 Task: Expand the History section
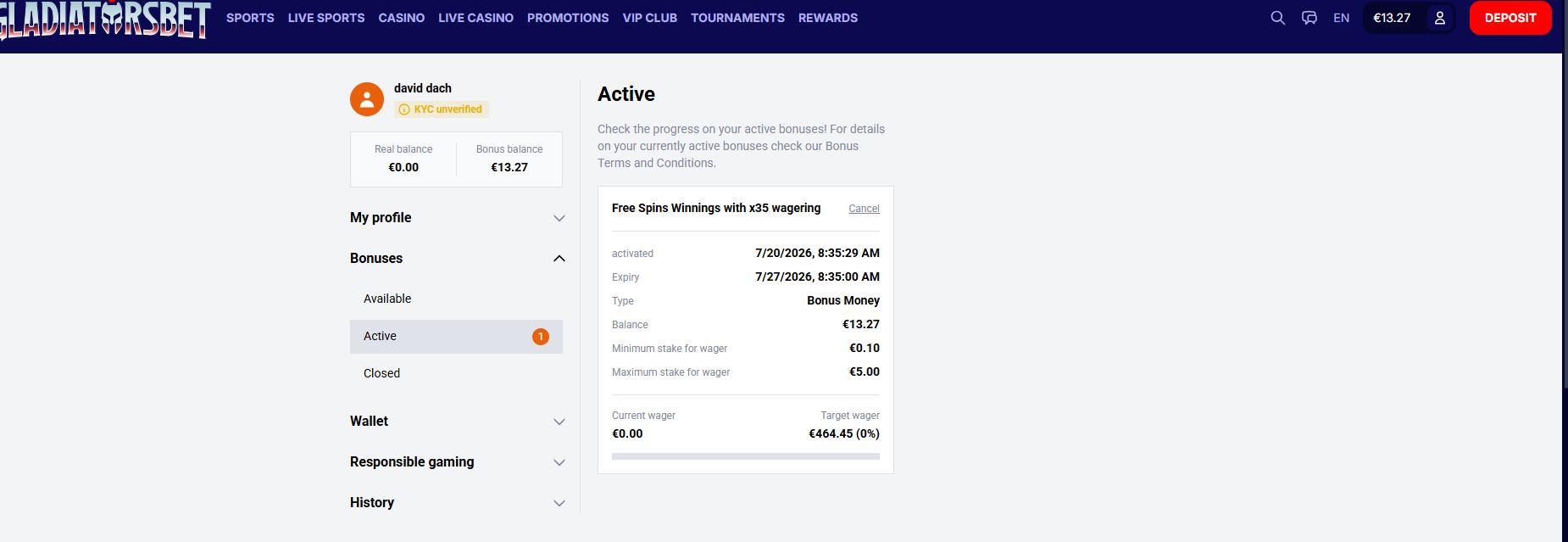pyautogui.click(x=457, y=503)
